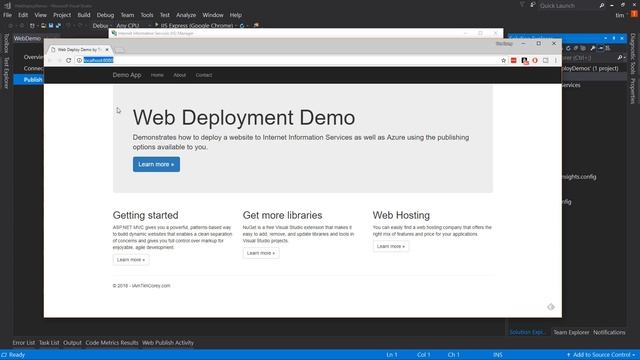Open Solution Explorer window position dropdown arrow
Screen dimensions: 640x360
pyautogui.click(x=606, y=38)
